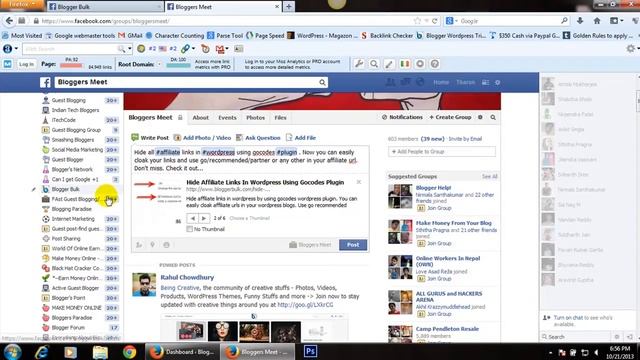Open the About tab of the group
Viewport: 640px width, 360px height.
coord(200,118)
